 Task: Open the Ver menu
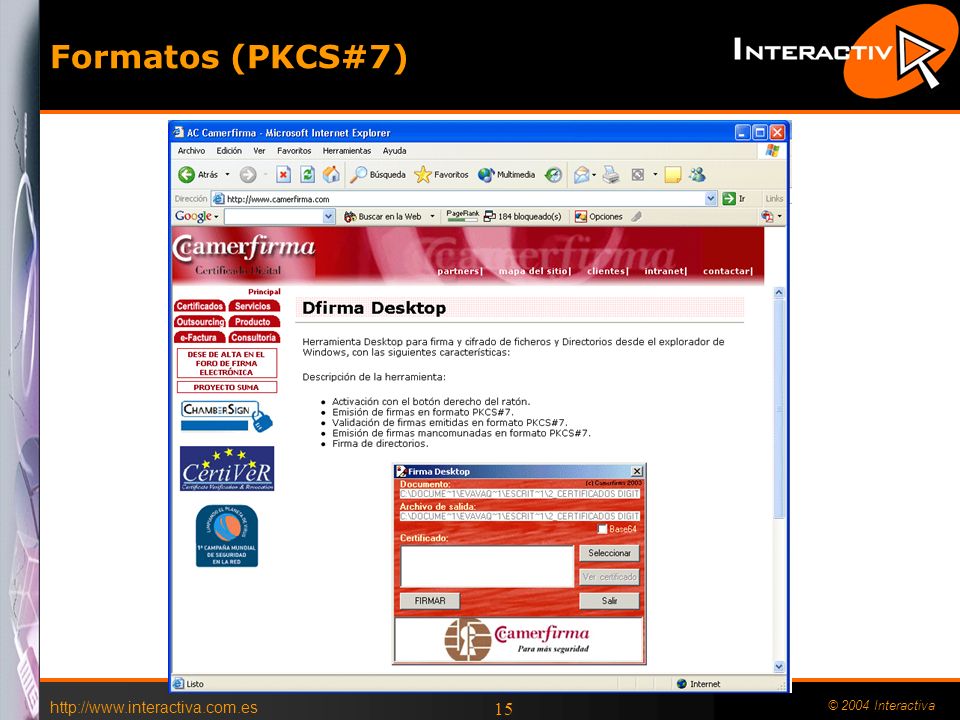coord(260,151)
